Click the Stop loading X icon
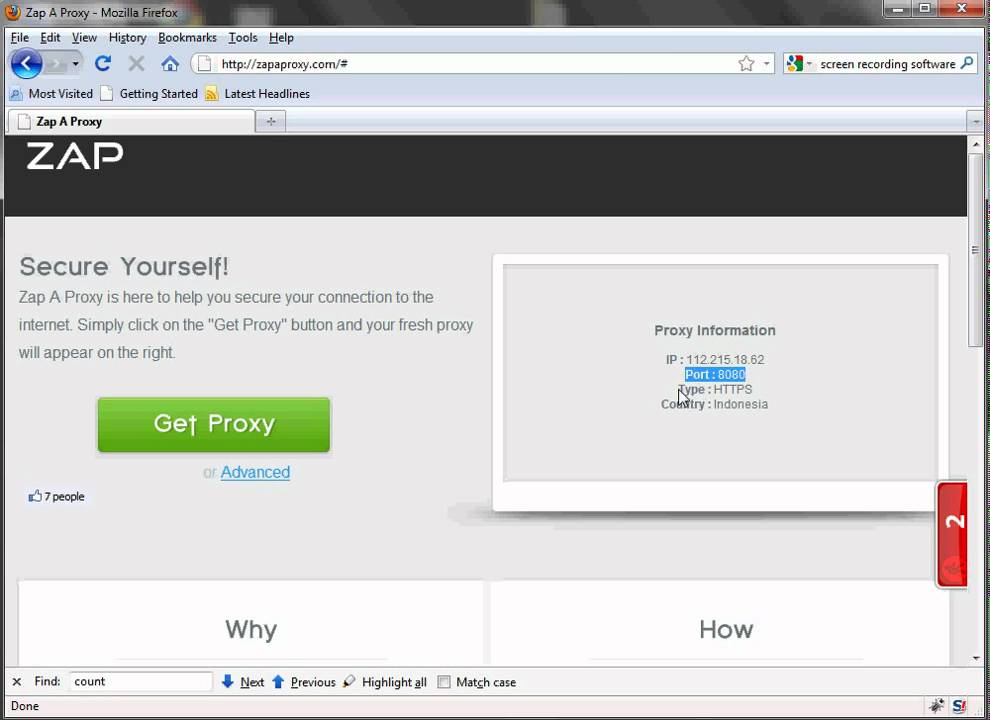990x720 pixels. coord(136,64)
